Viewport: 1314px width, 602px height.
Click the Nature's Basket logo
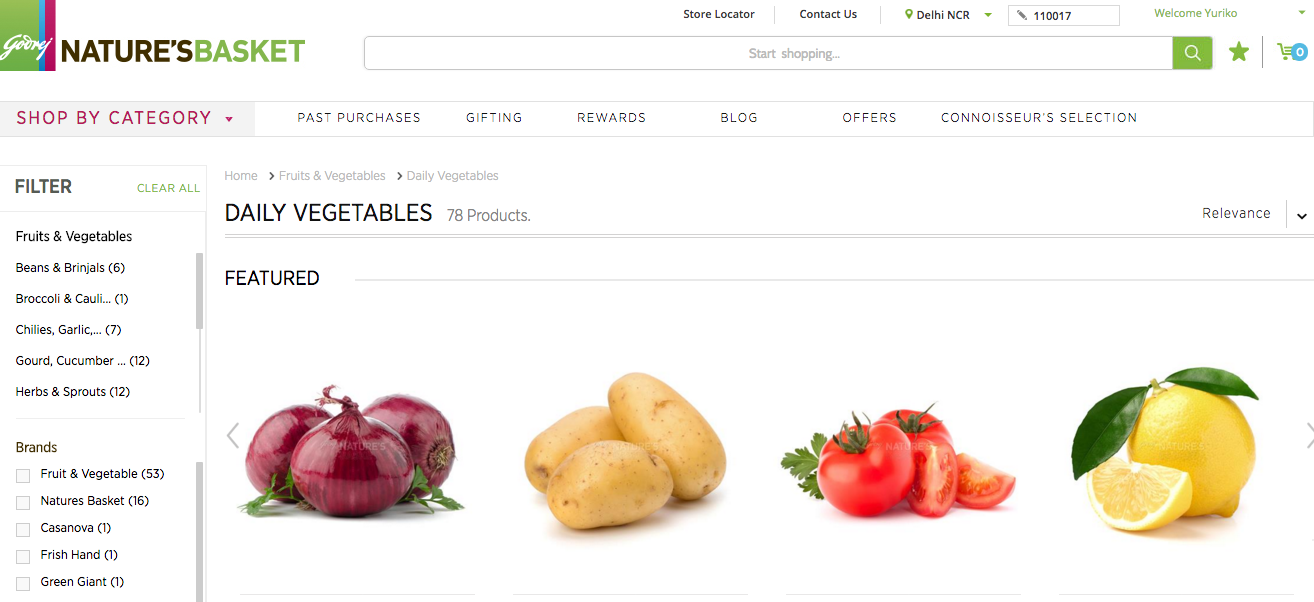coord(153,37)
